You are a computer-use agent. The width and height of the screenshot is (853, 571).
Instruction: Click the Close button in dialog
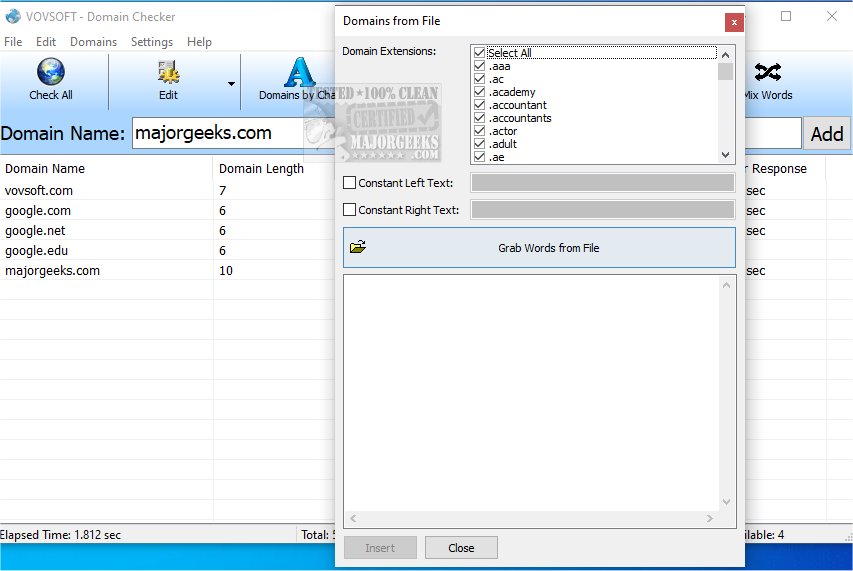[461, 548]
